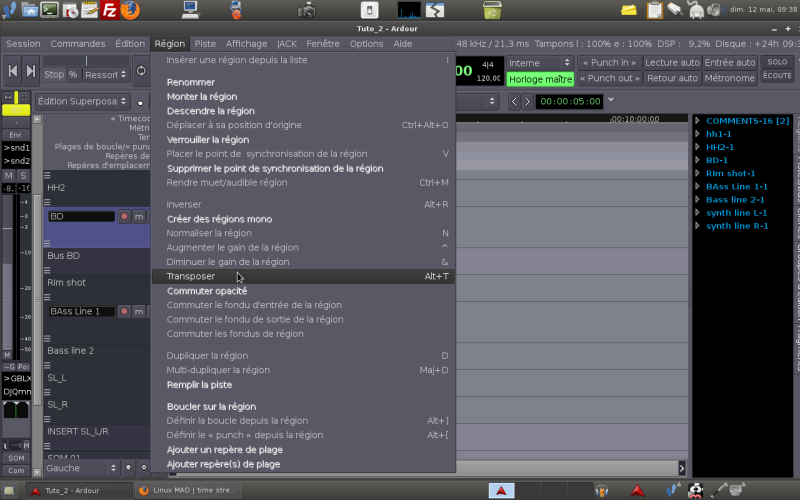This screenshot has width=800, height=500.
Task: Go to session start transport button
Action: point(13,71)
